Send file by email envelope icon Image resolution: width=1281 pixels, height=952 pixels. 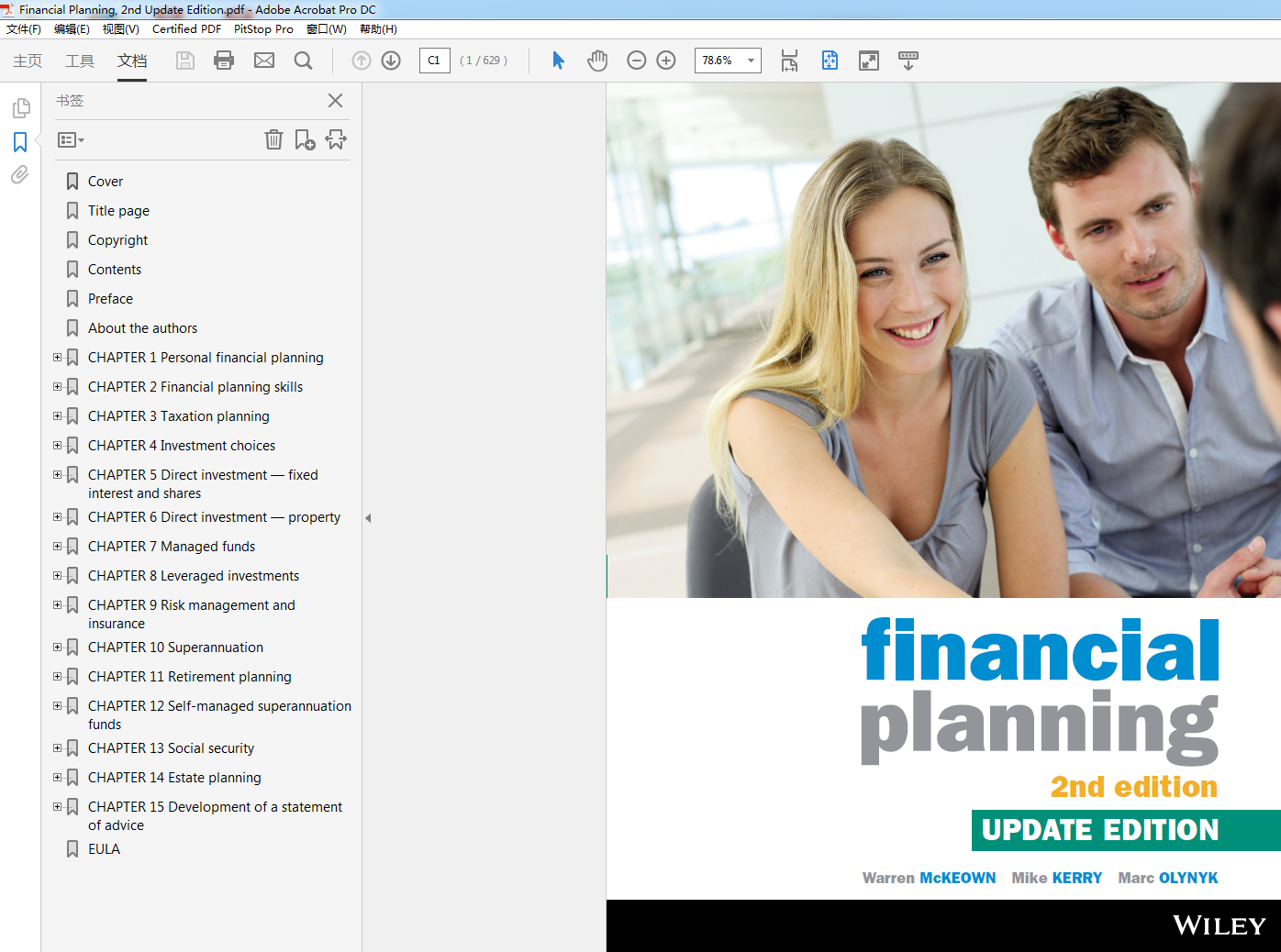[x=264, y=61]
